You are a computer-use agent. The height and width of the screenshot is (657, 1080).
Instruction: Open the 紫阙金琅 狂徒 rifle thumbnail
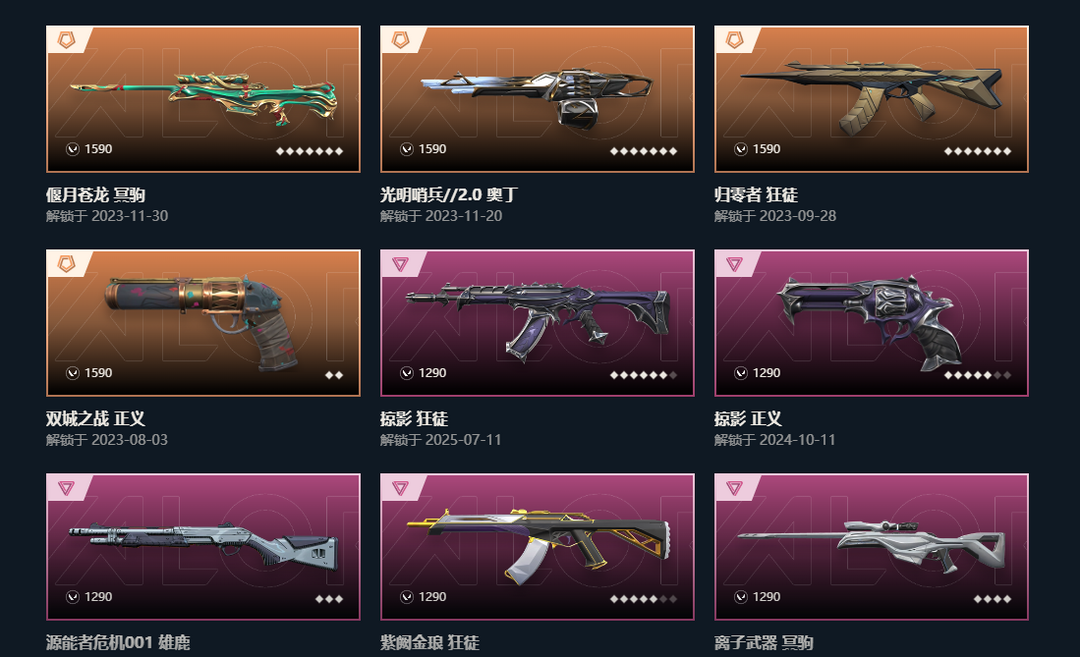(537, 546)
